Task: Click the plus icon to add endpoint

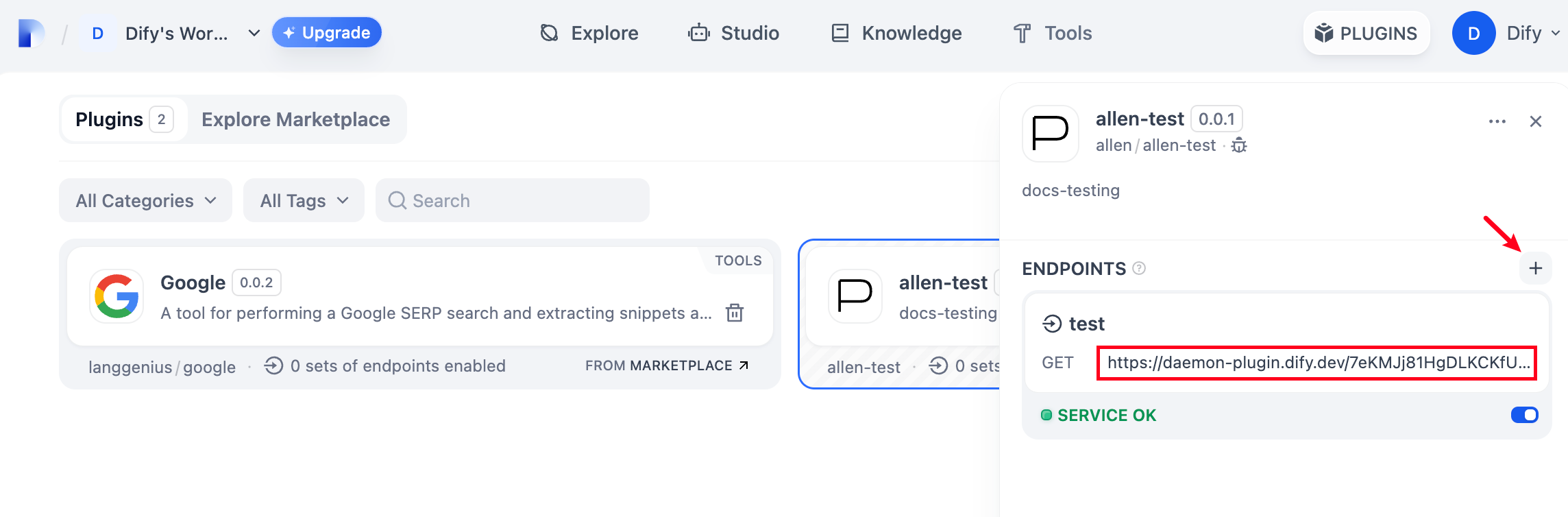Action: point(1535,268)
